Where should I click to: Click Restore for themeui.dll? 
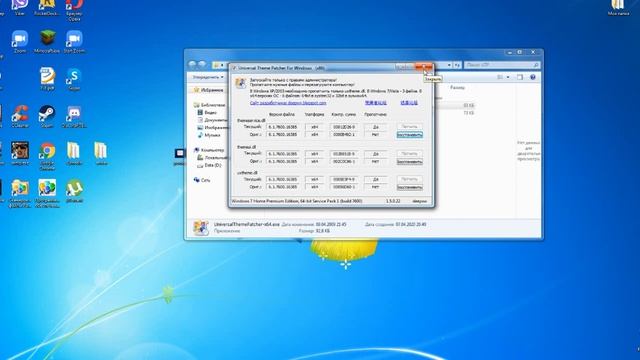(x=409, y=162)
